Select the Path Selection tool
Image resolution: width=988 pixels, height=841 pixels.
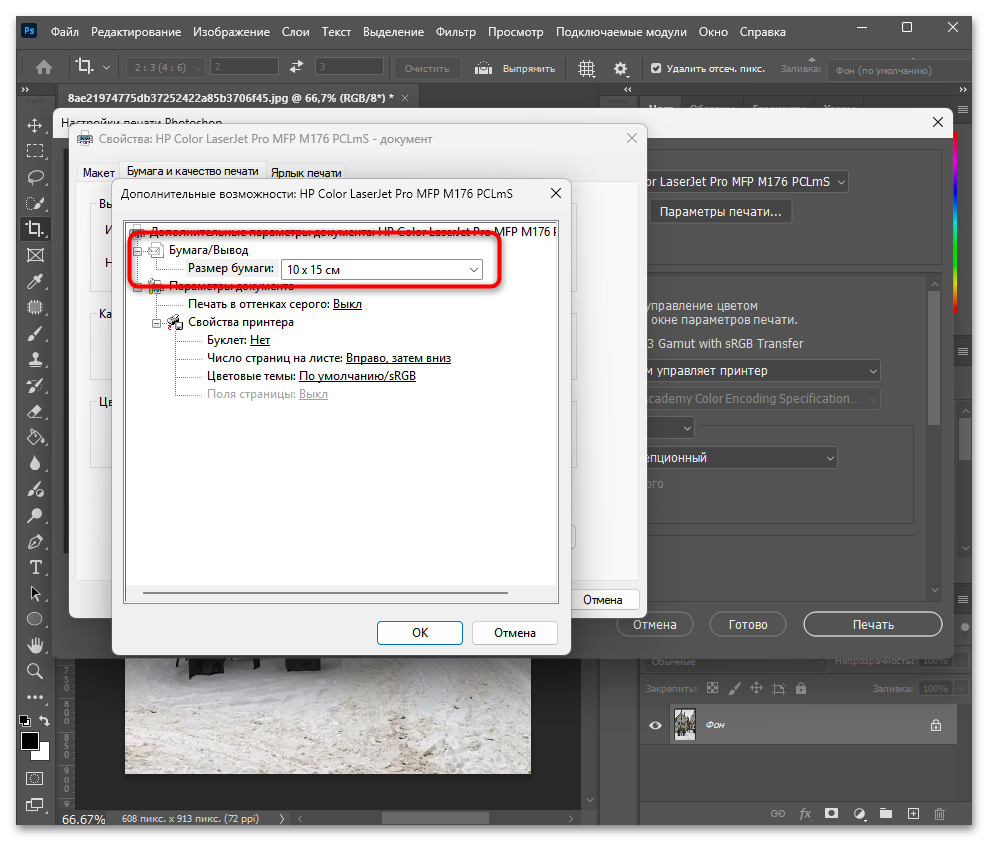pyautogui.click(x=35, y=593)
